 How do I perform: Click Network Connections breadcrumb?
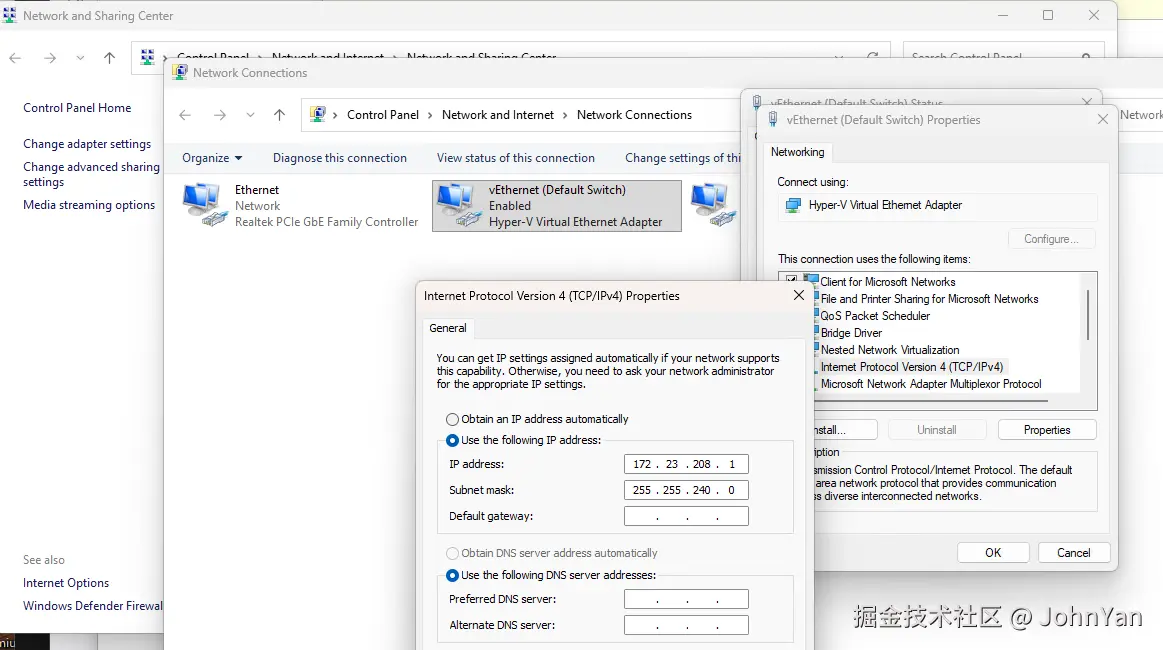[634, 115]
